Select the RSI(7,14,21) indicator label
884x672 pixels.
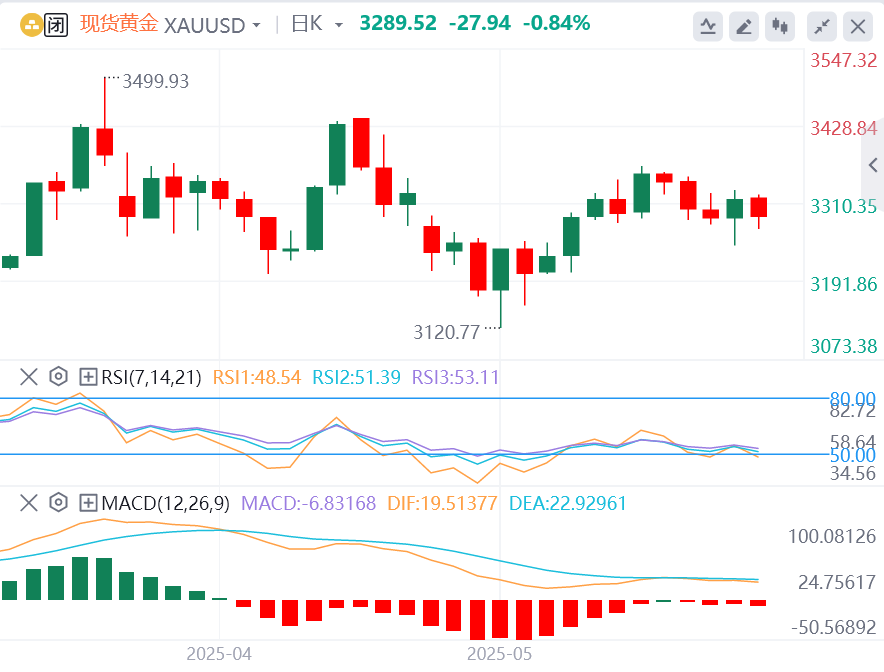tap(151, 377)
